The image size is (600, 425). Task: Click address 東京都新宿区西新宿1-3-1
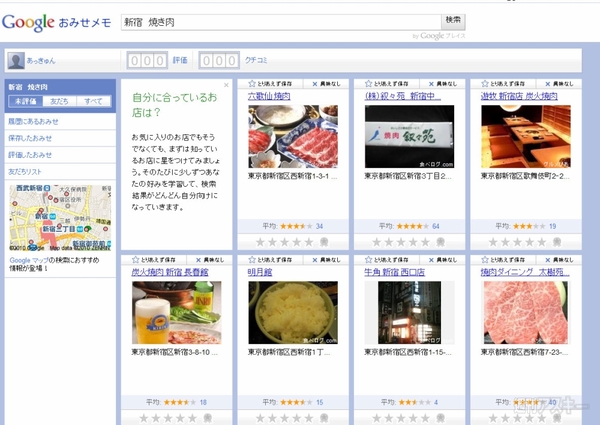click(293, 176)
